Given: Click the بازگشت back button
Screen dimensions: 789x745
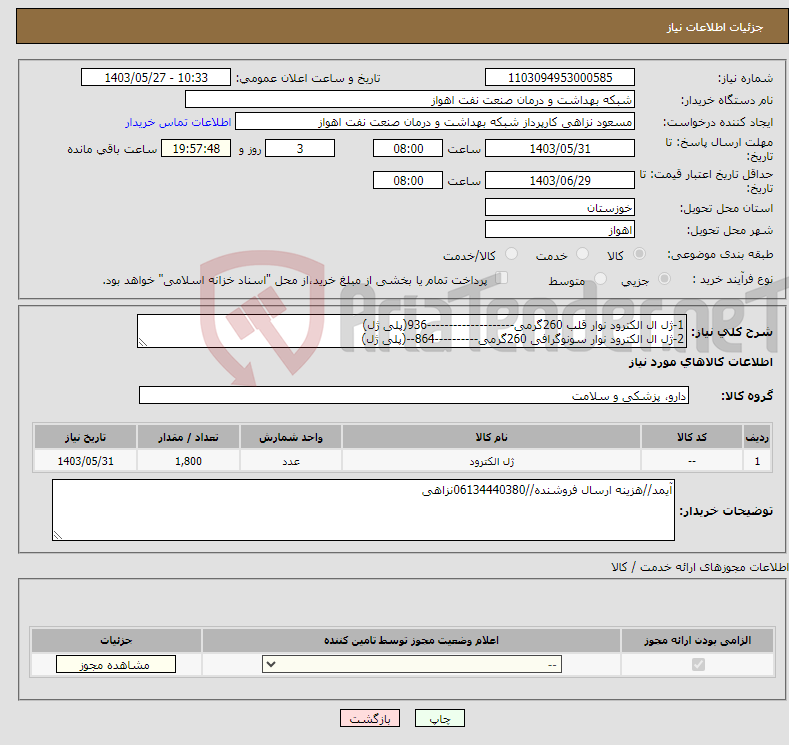Looking at the screenshot, I should click(x=370, y=718).
